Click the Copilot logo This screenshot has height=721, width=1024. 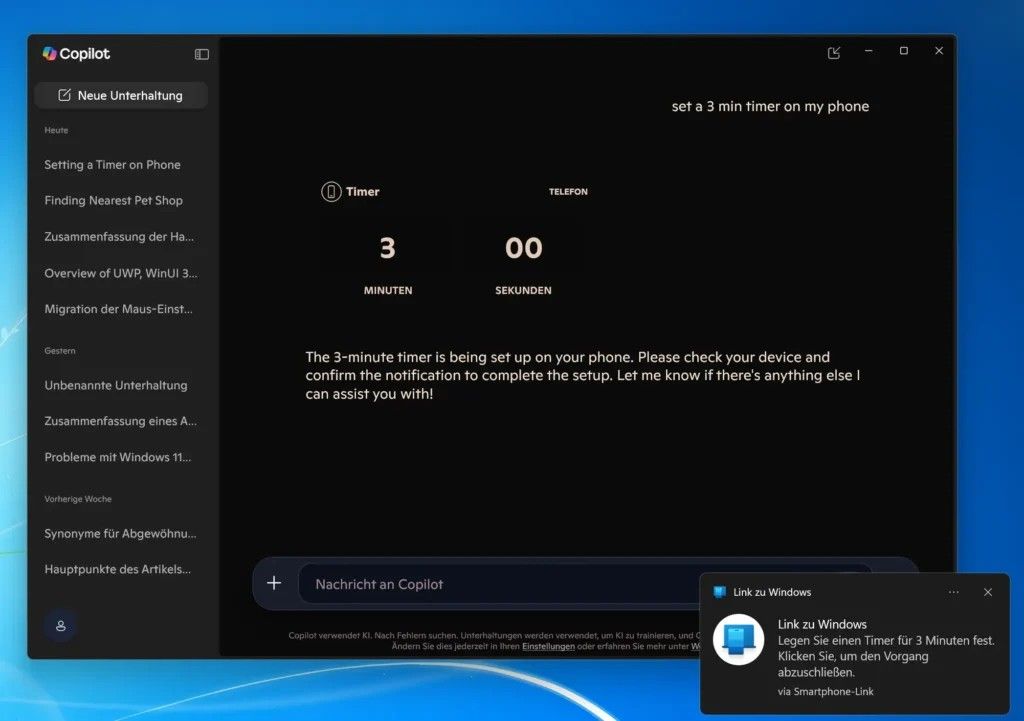tap(50, 54)
